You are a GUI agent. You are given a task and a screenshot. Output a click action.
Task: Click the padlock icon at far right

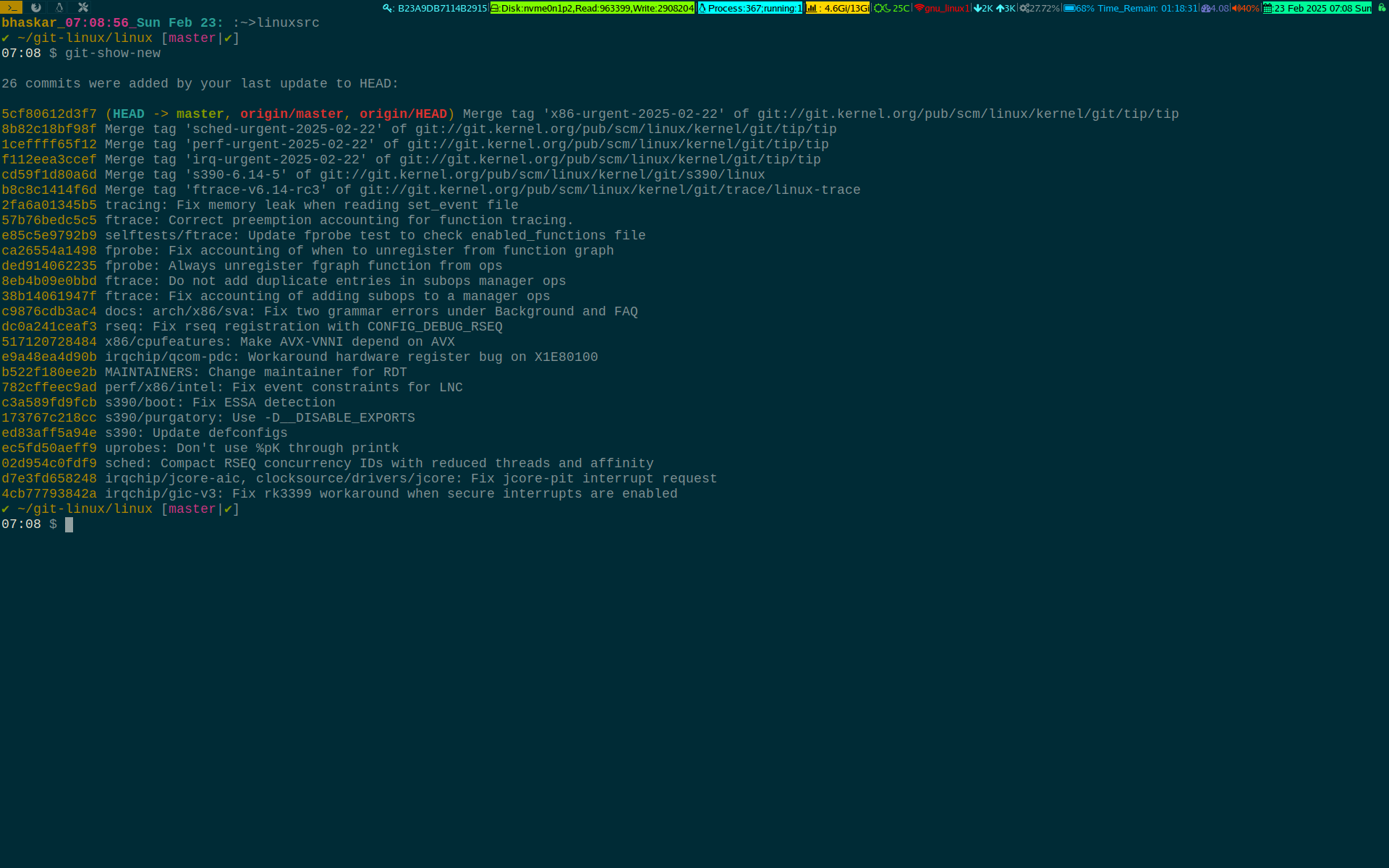1381,8
